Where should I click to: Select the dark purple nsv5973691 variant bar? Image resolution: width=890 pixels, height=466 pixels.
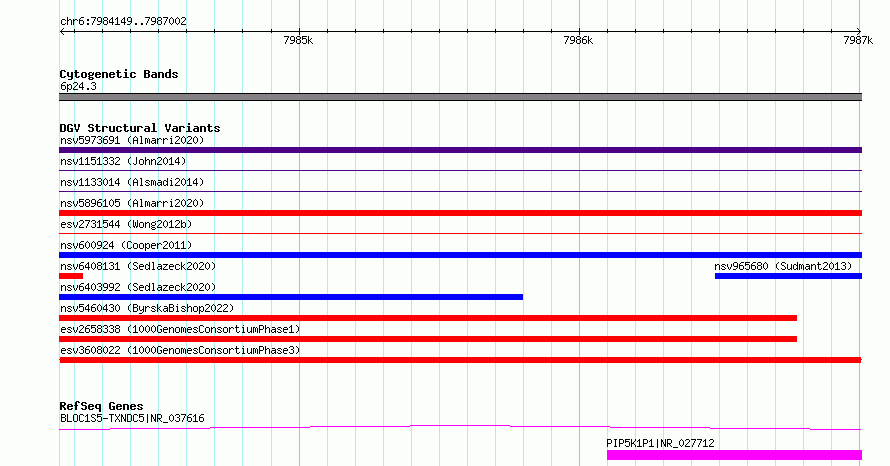[x=460, y=150]
